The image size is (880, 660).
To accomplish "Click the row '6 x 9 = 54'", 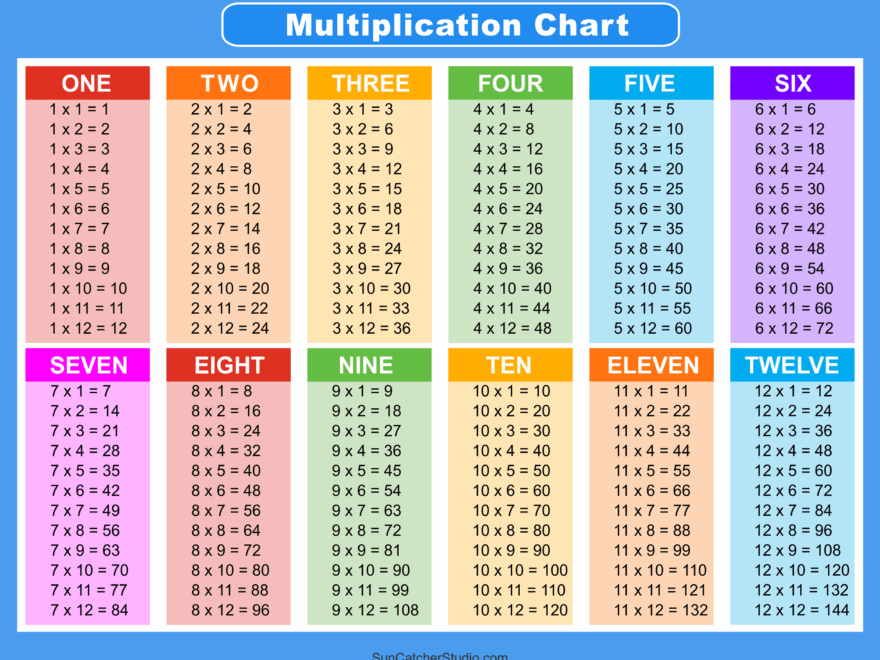I will click(789, 268).
